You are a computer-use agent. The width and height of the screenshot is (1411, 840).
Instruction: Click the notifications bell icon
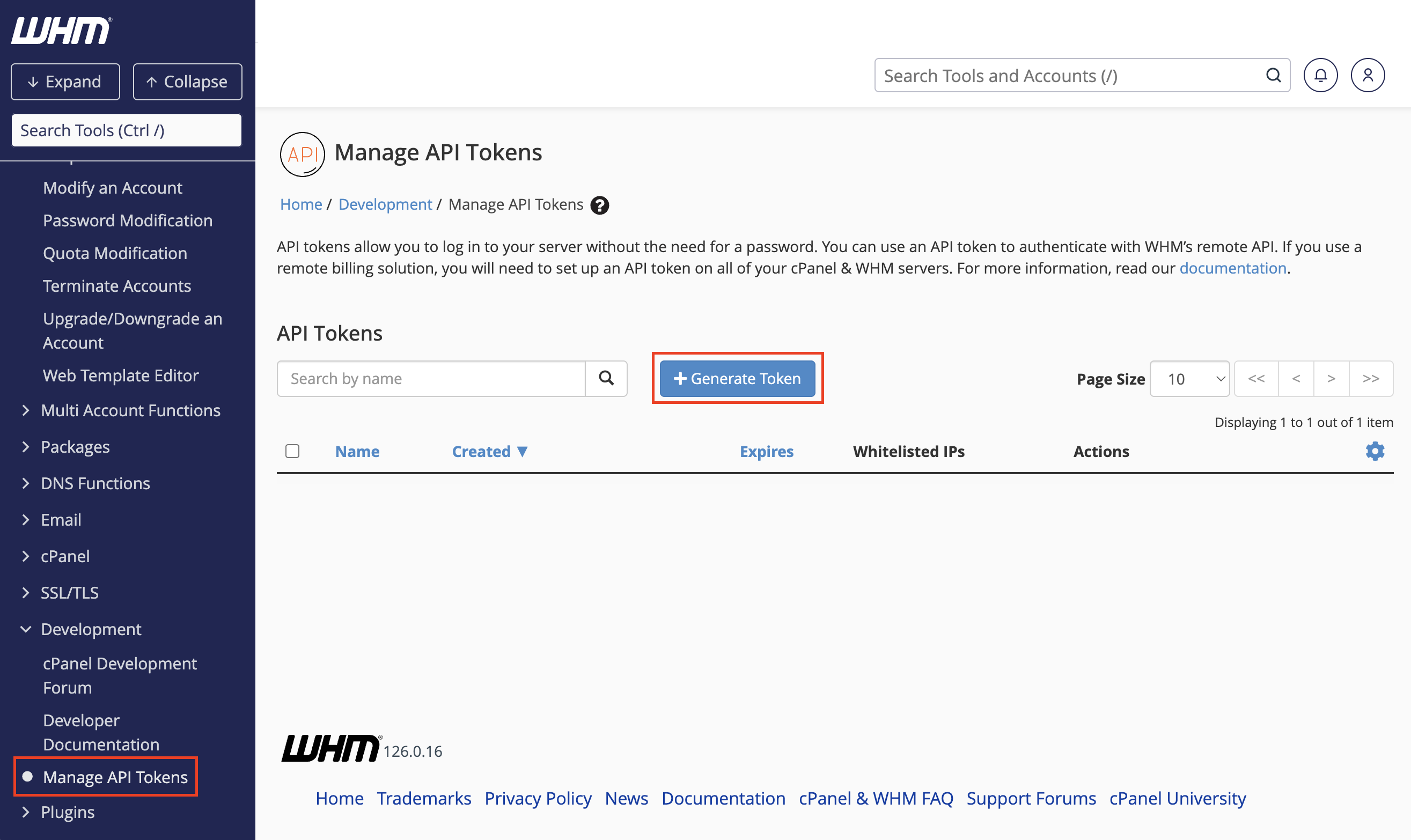tap(1320, 75)
